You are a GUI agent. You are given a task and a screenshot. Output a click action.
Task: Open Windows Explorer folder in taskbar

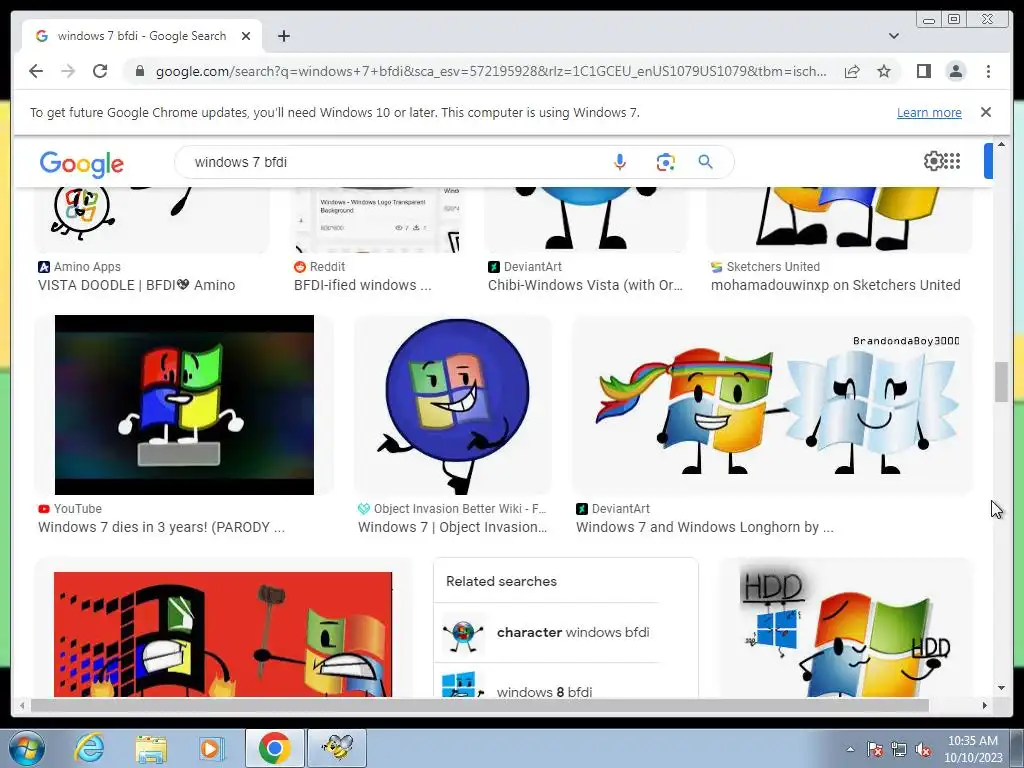150,748
